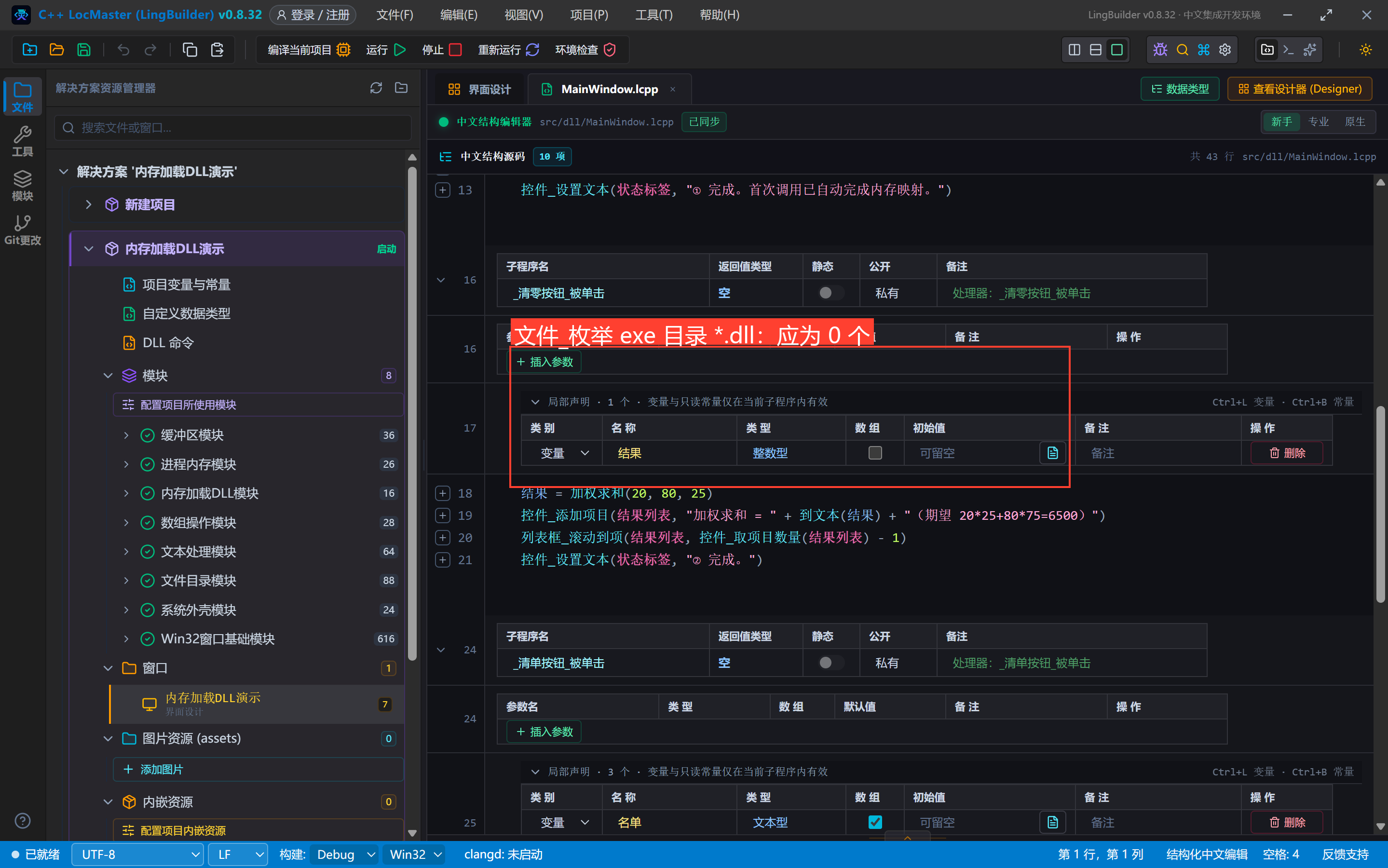
Task: Select the 新手 editing mode
Action: pyautogui.click(x=1281, y=122)
